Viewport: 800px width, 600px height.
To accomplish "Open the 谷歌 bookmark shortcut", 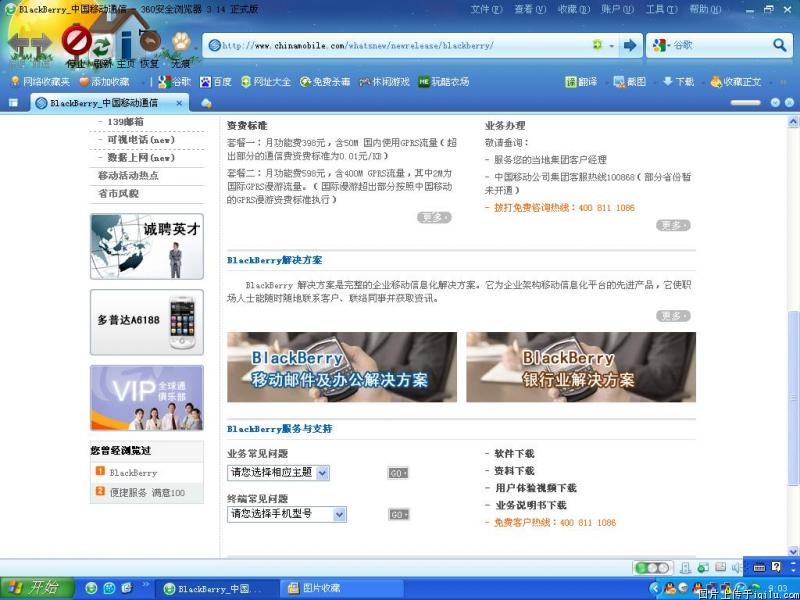I will [174, 82].
